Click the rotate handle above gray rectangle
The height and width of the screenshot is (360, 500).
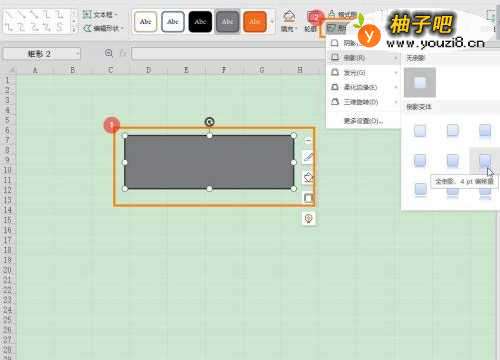pyautogui.click(x=209, y=122)
